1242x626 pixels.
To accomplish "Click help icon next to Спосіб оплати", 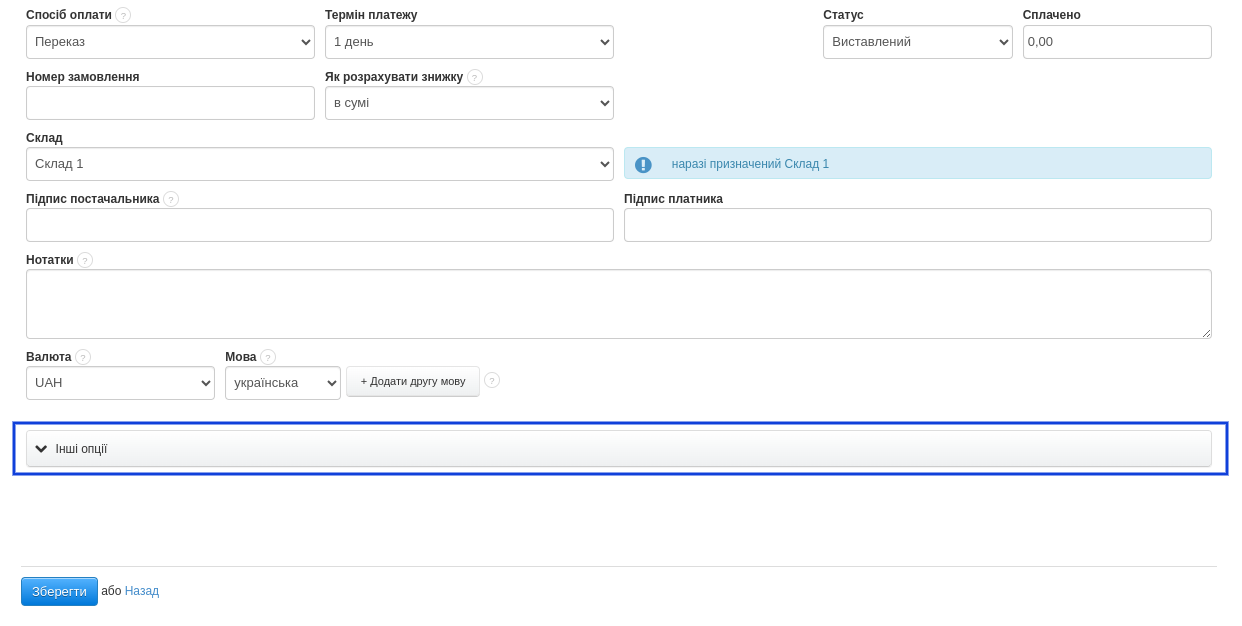I will tap(123, 15).
